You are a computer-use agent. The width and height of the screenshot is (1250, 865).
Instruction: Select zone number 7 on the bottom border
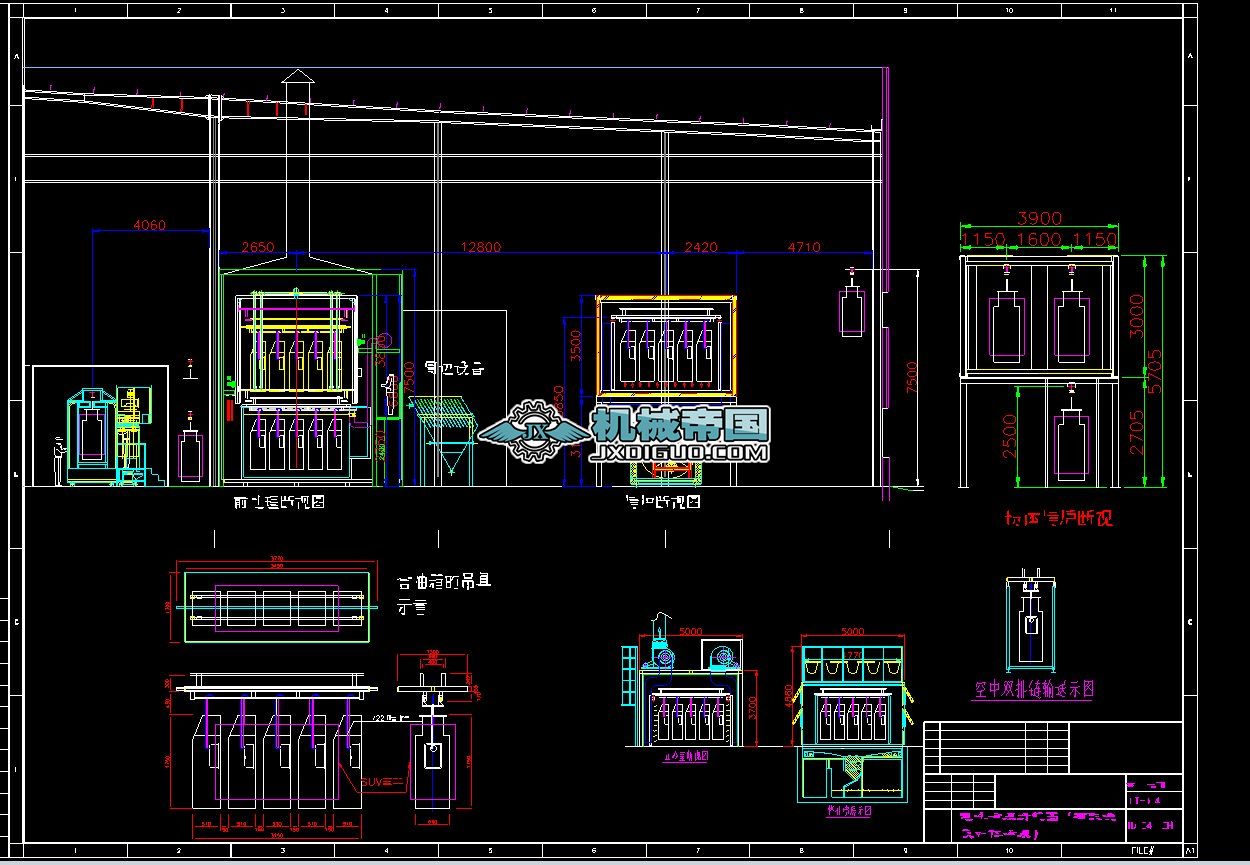click(x=698, y=851)
